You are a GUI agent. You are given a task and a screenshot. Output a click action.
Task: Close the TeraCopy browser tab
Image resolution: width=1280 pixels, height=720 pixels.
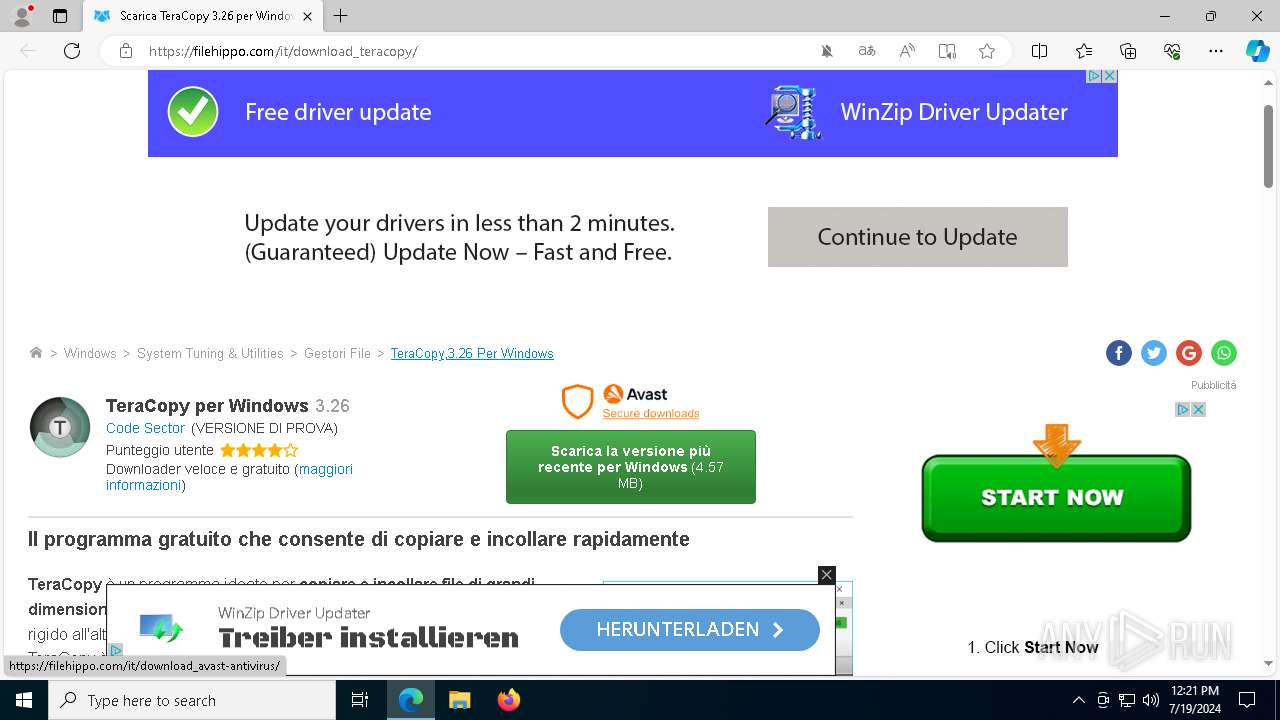pos(308,16)
